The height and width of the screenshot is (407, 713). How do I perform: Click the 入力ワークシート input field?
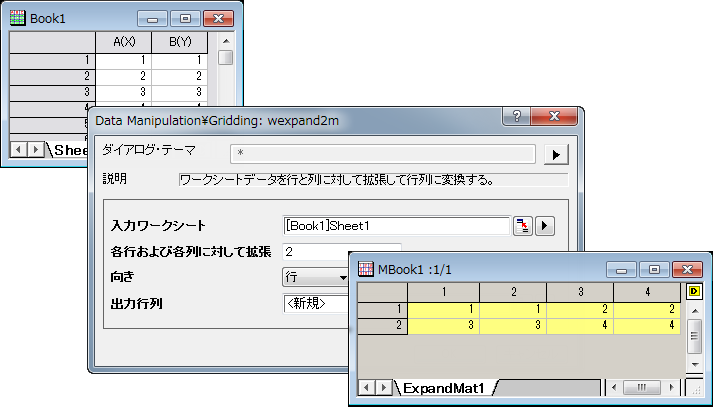(397, 226)
